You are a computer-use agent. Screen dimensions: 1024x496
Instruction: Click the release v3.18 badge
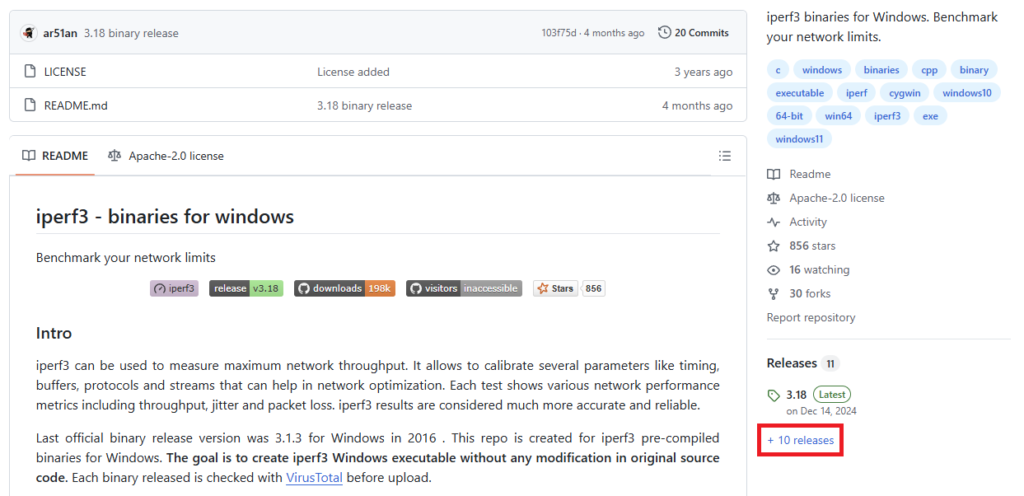coord(246,289)
